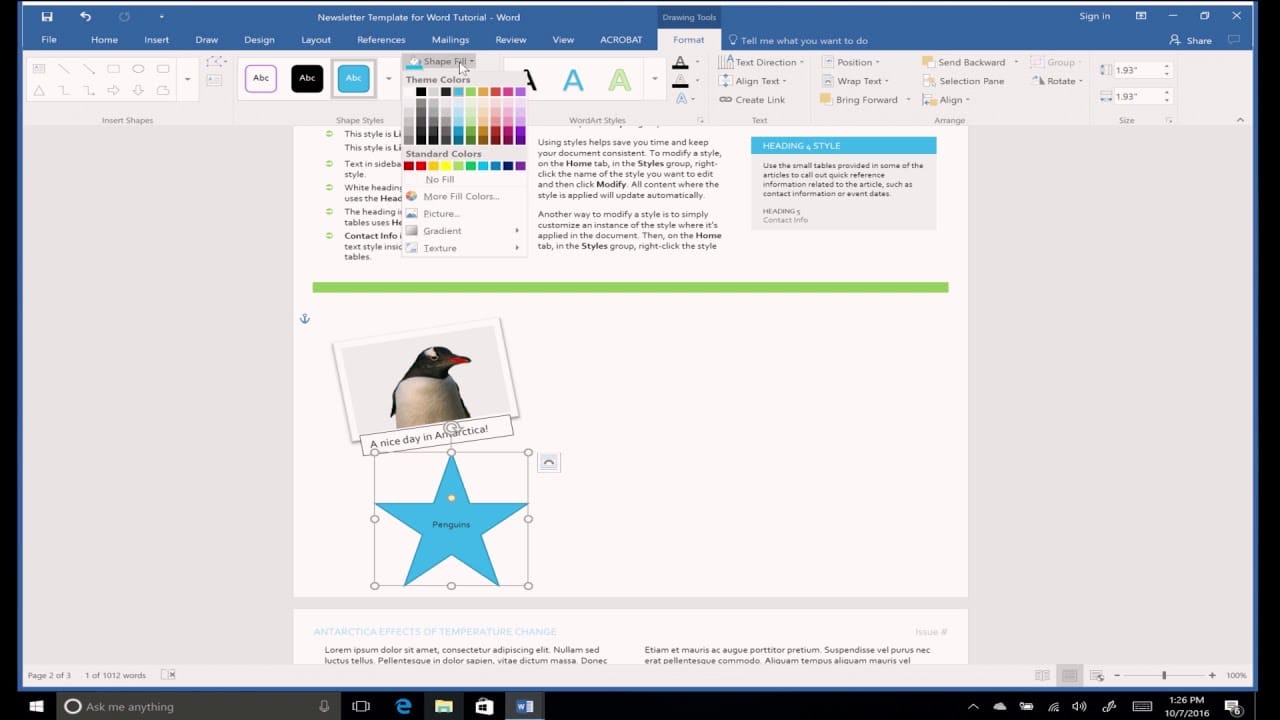This screenshot has width=1280, height=720.
Task: Apply the black Abc shape style
Action: tap(307, 78)
